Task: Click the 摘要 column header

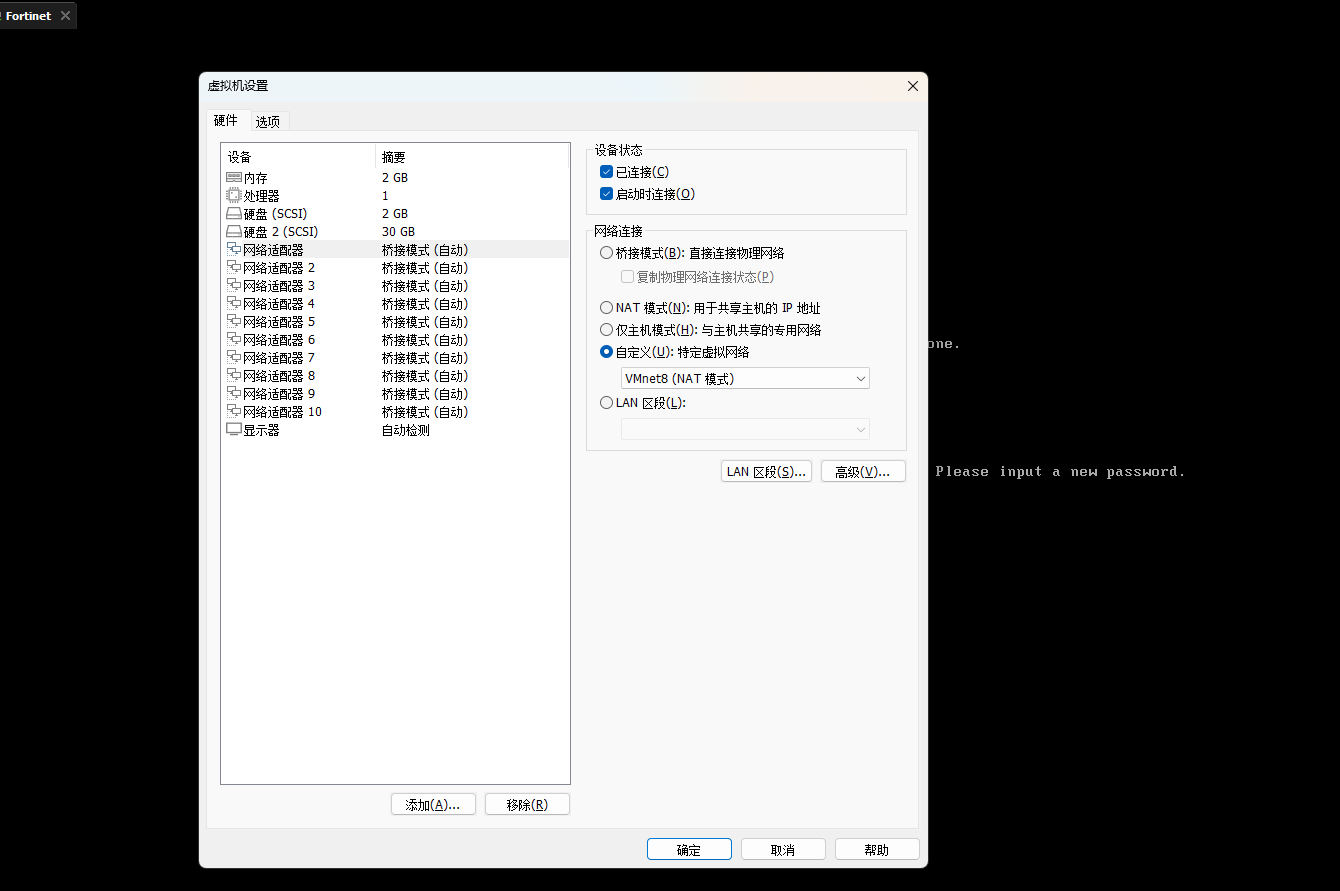Action: 394,157
